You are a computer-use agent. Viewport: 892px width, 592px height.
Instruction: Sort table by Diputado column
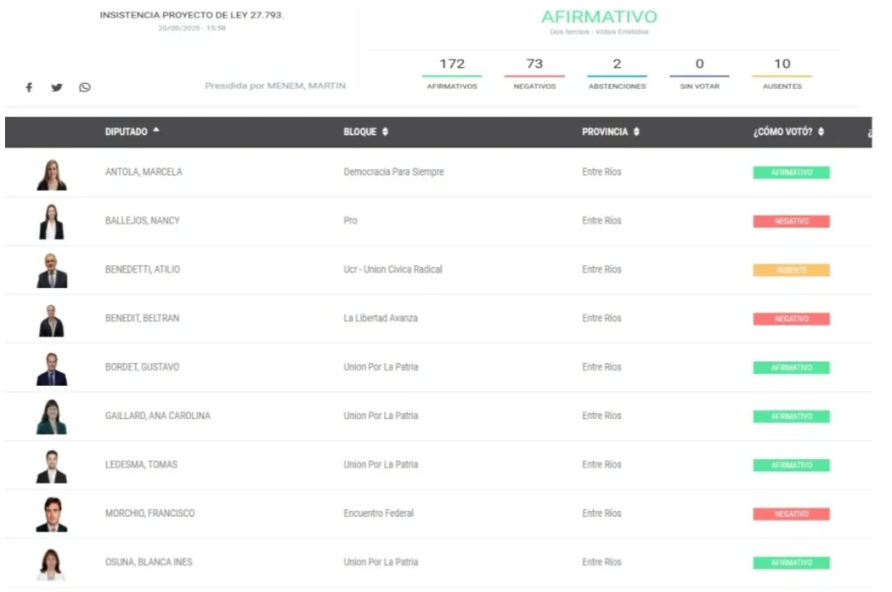(131, 132)
